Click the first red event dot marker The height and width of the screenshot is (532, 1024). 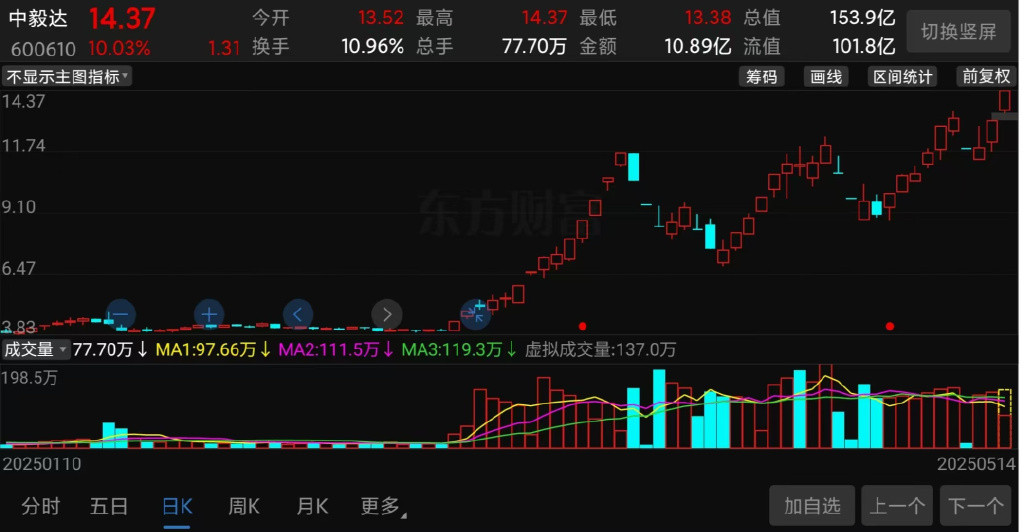tap(583, 326)
